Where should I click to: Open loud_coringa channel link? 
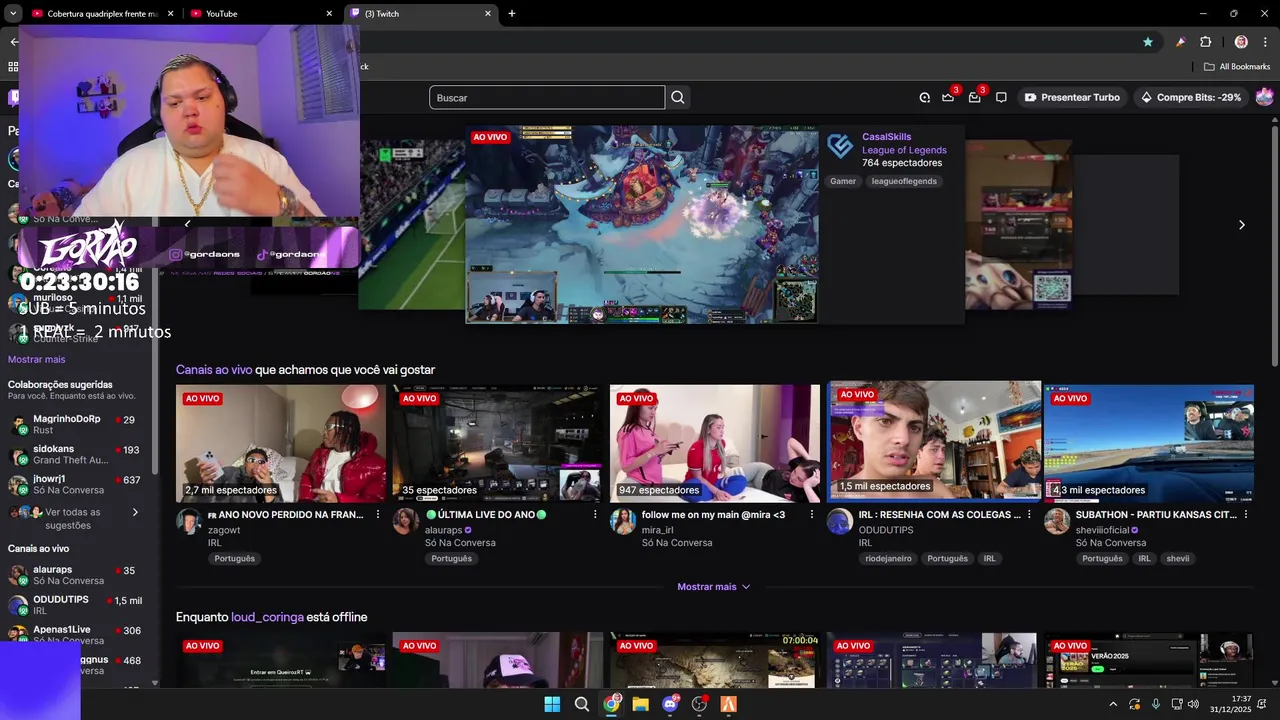[x=267, y=617]
